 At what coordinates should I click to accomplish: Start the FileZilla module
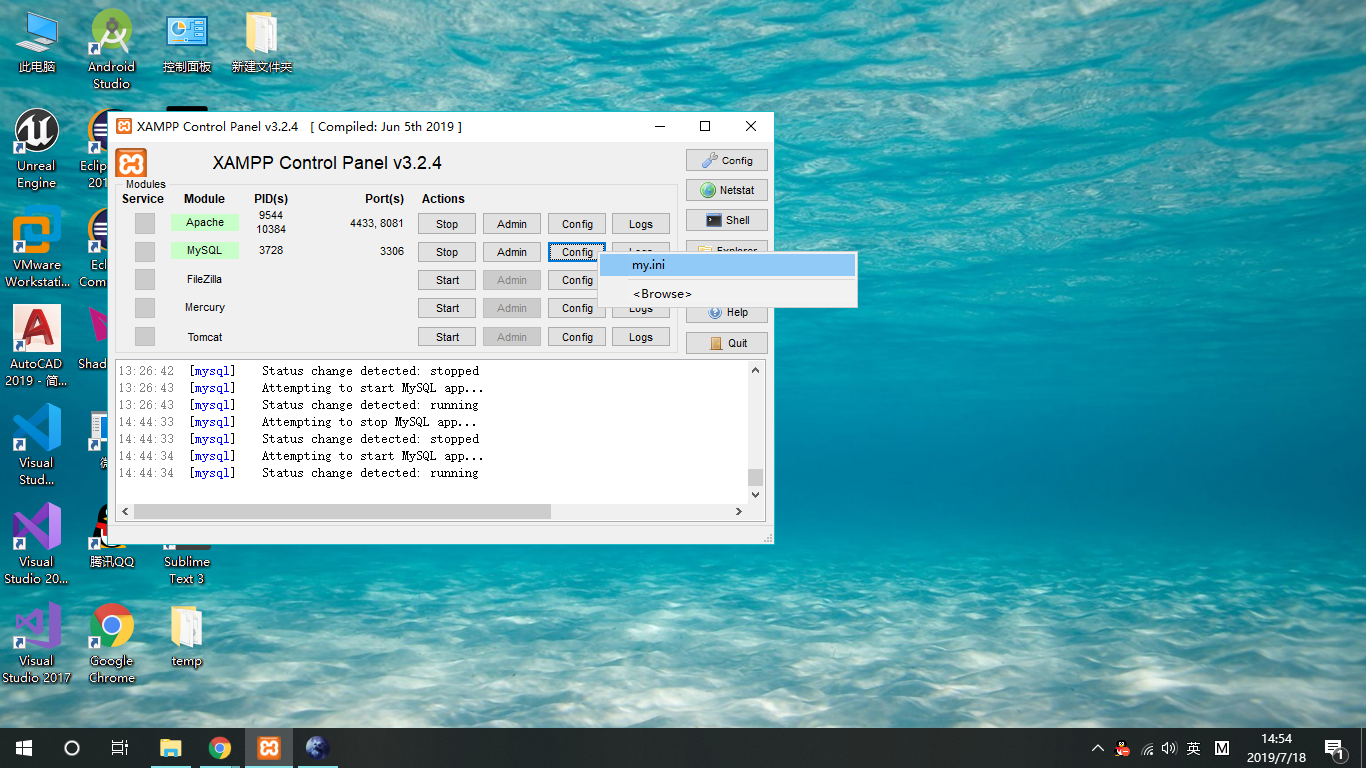[x=446, y=280]
